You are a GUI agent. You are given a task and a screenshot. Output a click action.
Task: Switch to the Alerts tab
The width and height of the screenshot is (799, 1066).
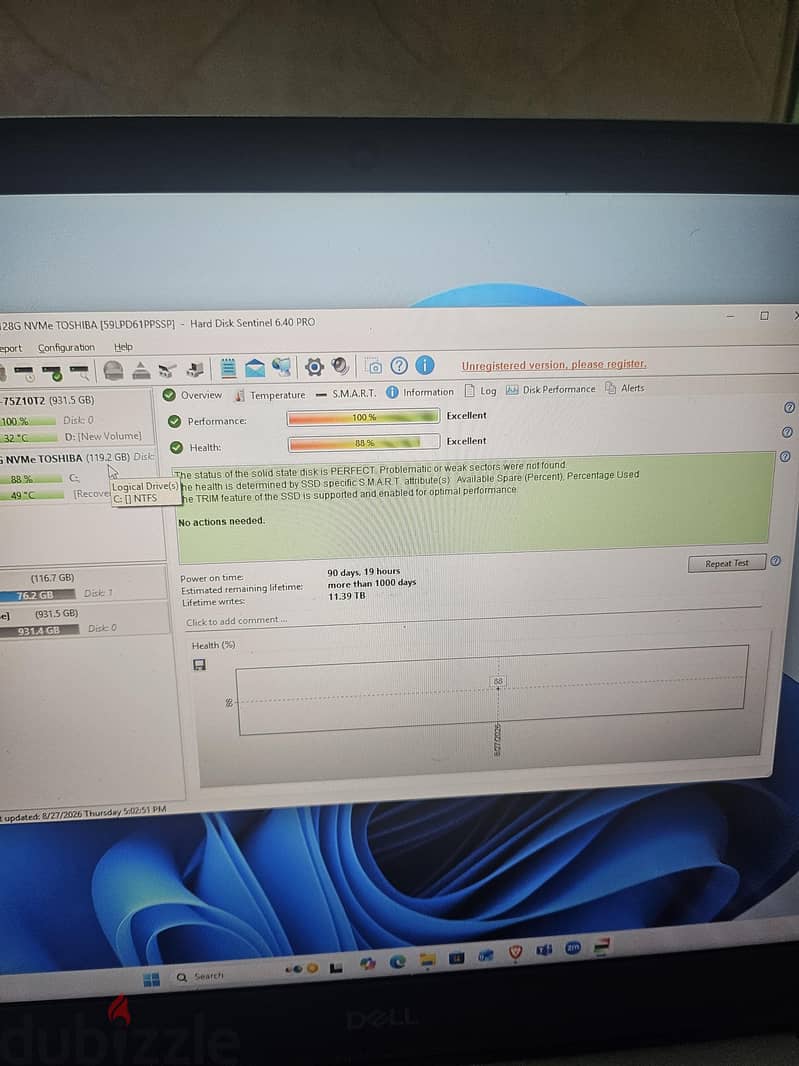(x=624, y=388)
